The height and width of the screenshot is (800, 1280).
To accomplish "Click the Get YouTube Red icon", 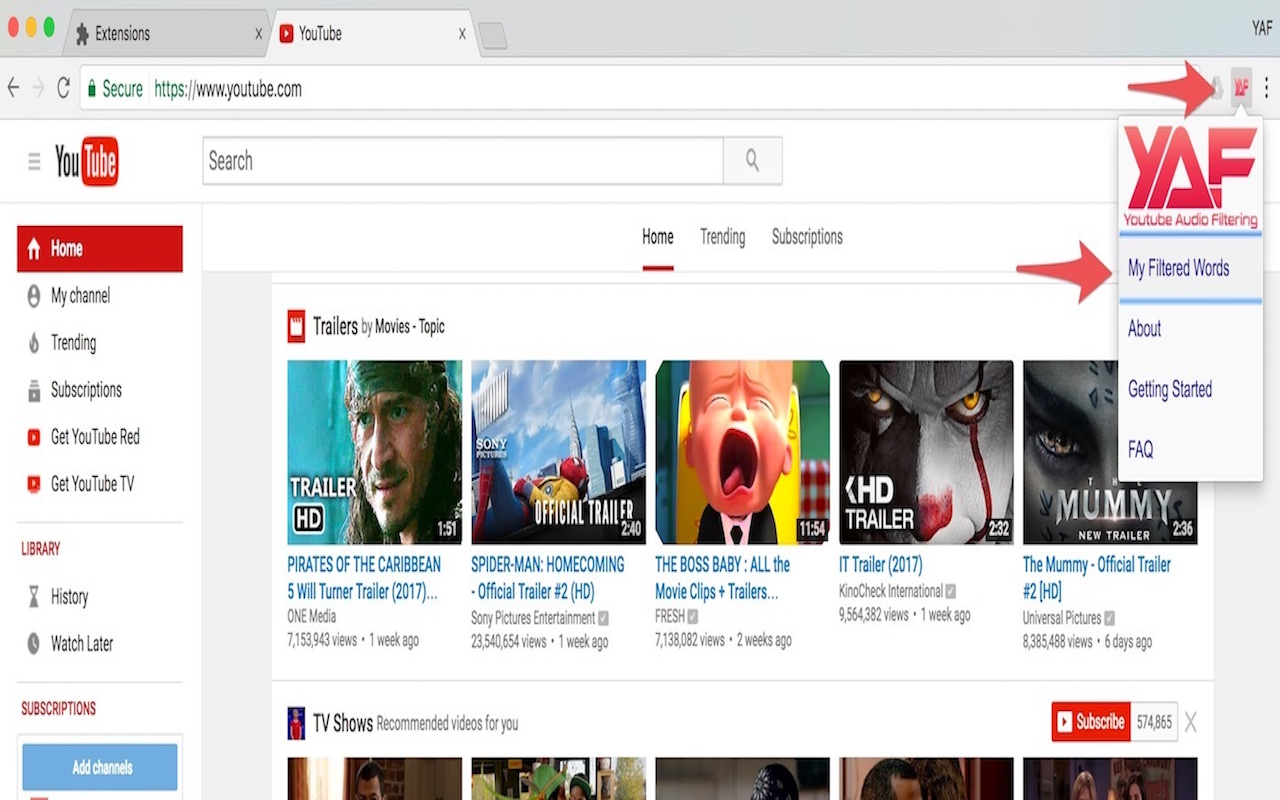I will click(x=33, y=437).
